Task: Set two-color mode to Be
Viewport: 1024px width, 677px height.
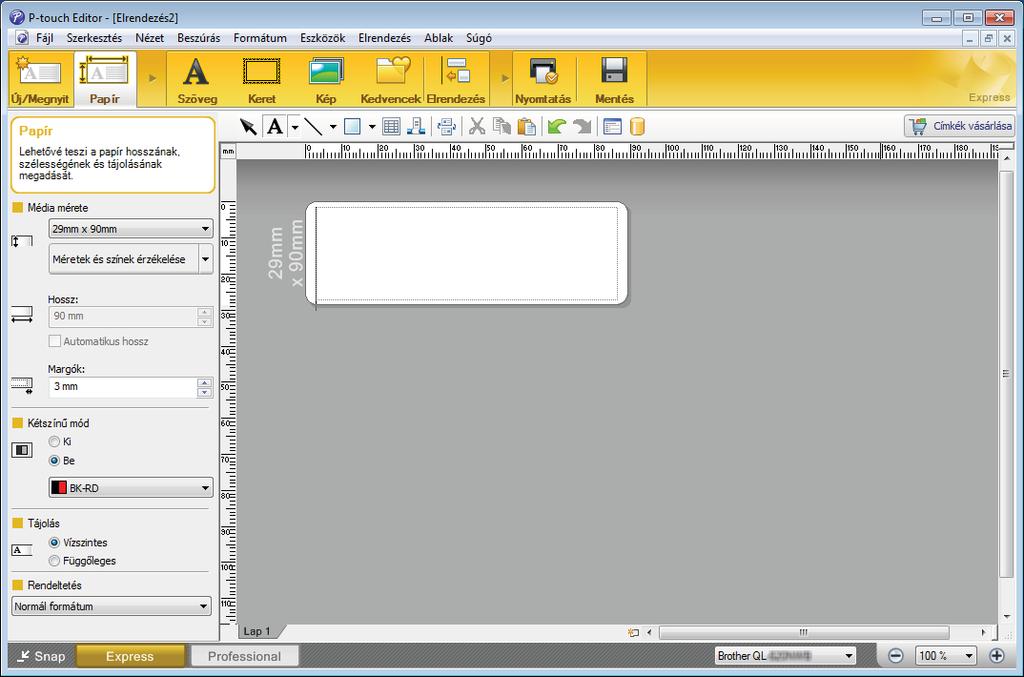Action: click(x=54, y=460)
